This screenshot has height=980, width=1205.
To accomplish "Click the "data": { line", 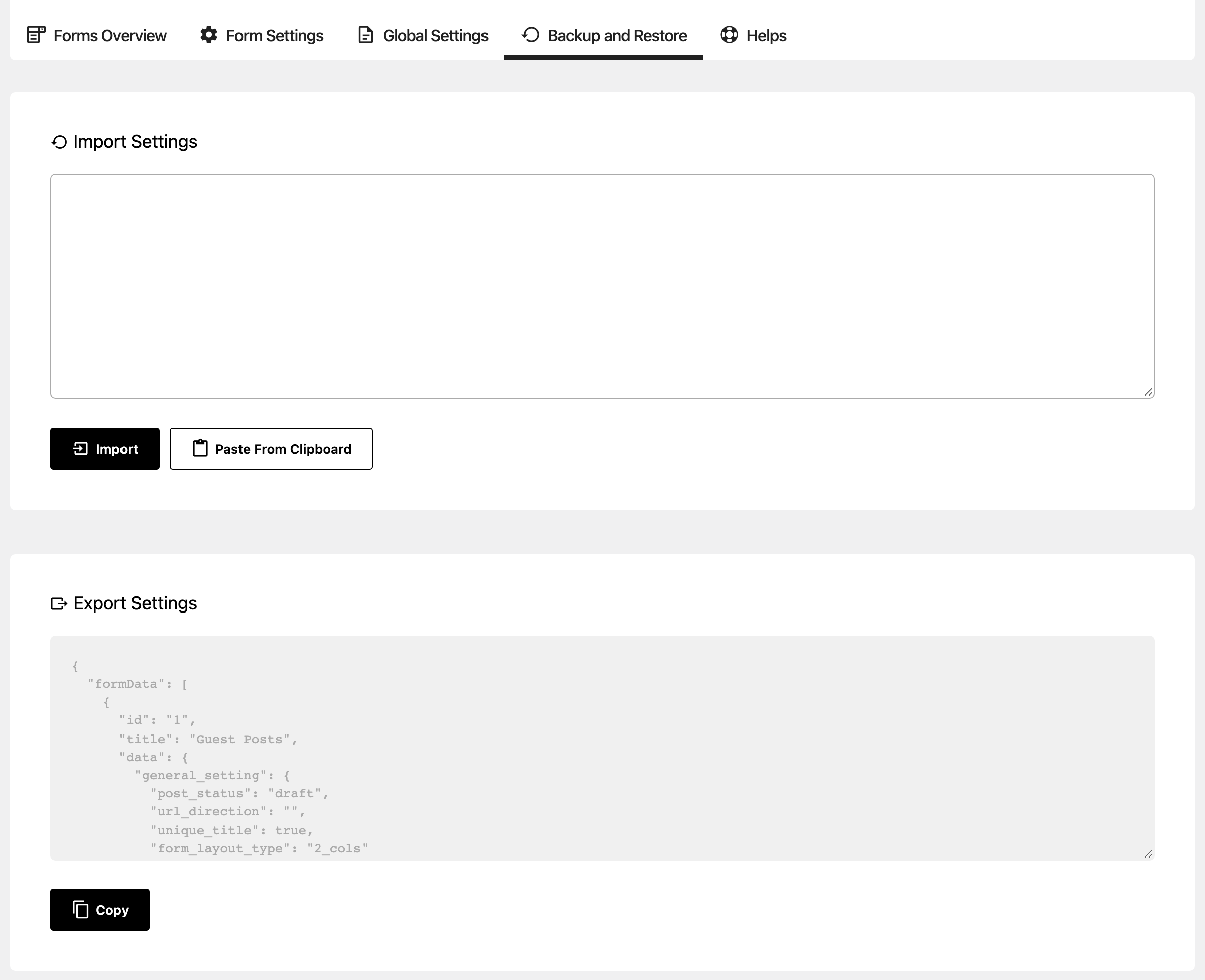I will click(x=154, y=758).
